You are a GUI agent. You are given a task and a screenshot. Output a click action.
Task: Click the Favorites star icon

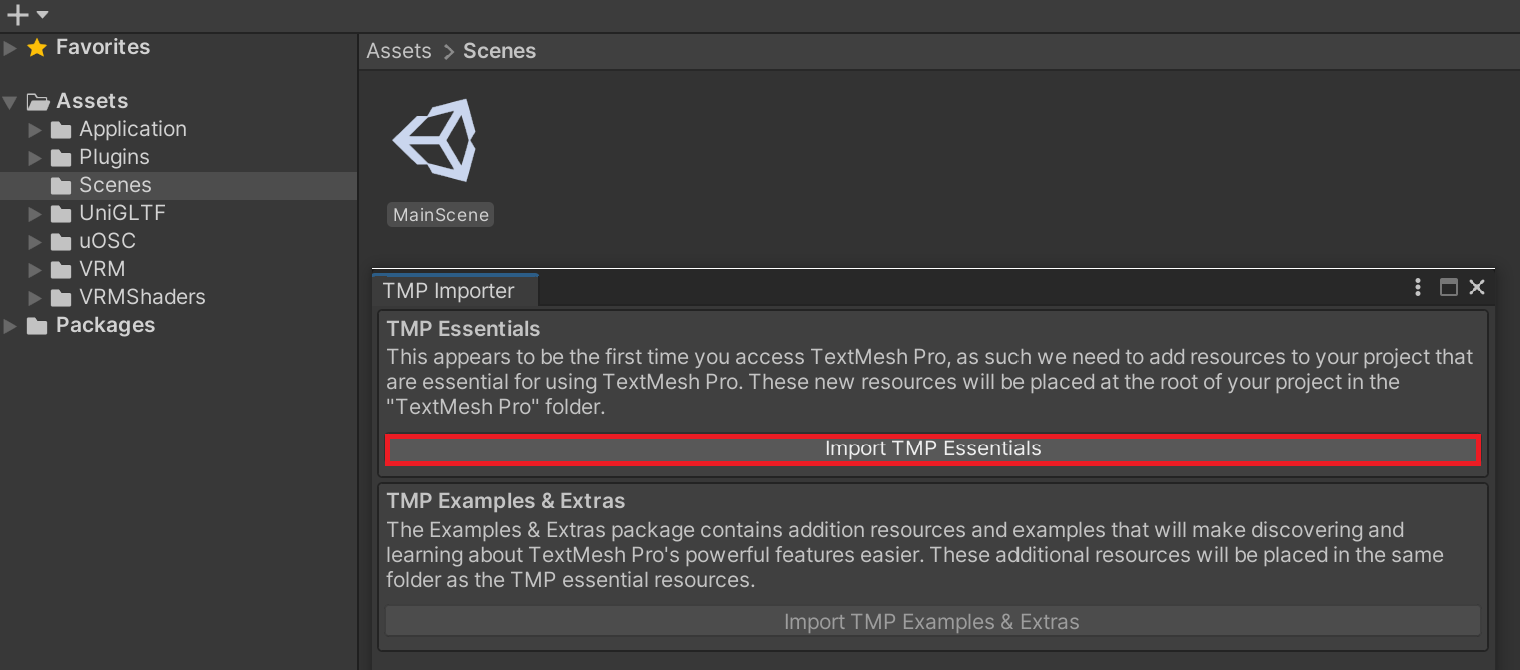coord(38,46)
